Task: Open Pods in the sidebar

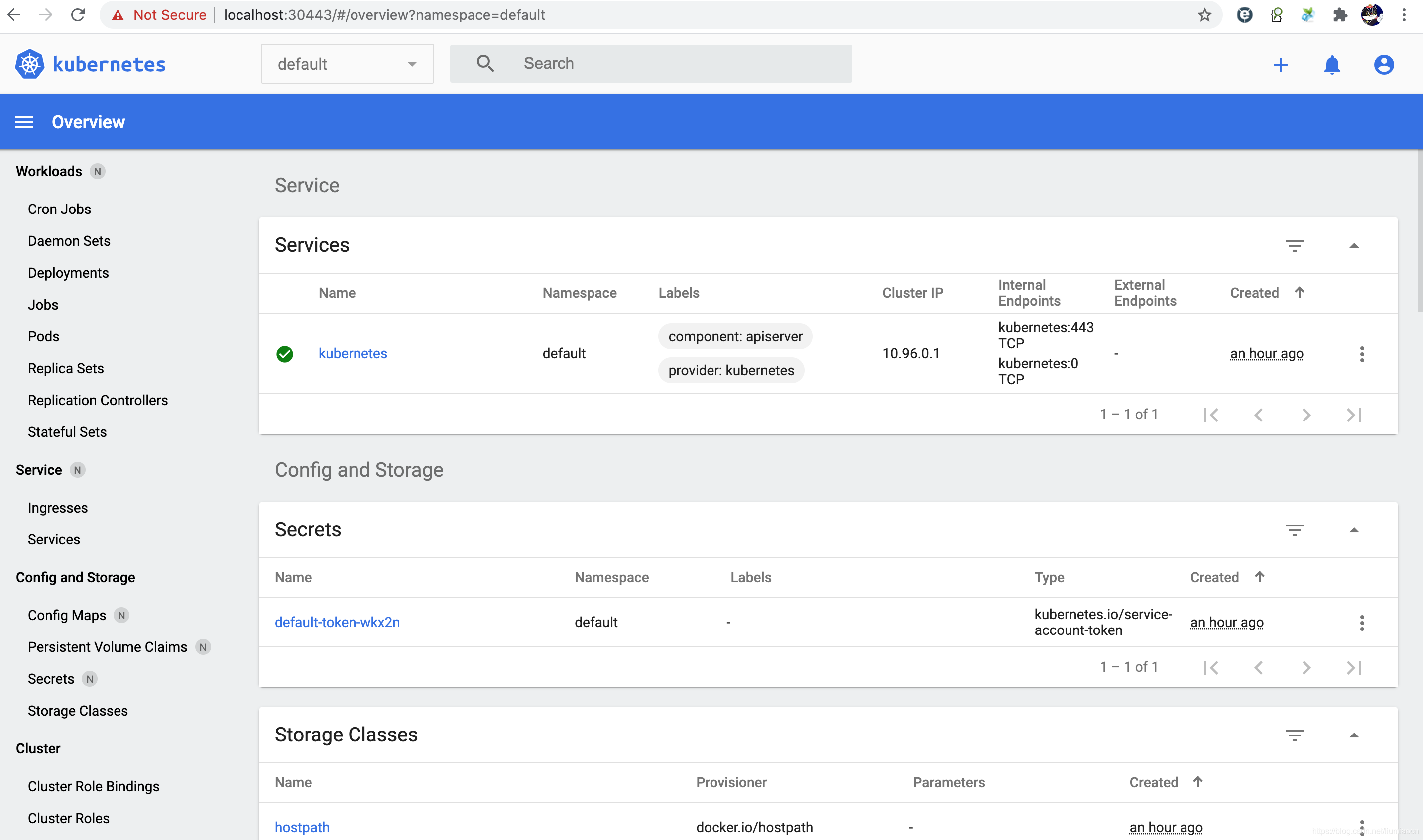Action: [x=44, y=336]
